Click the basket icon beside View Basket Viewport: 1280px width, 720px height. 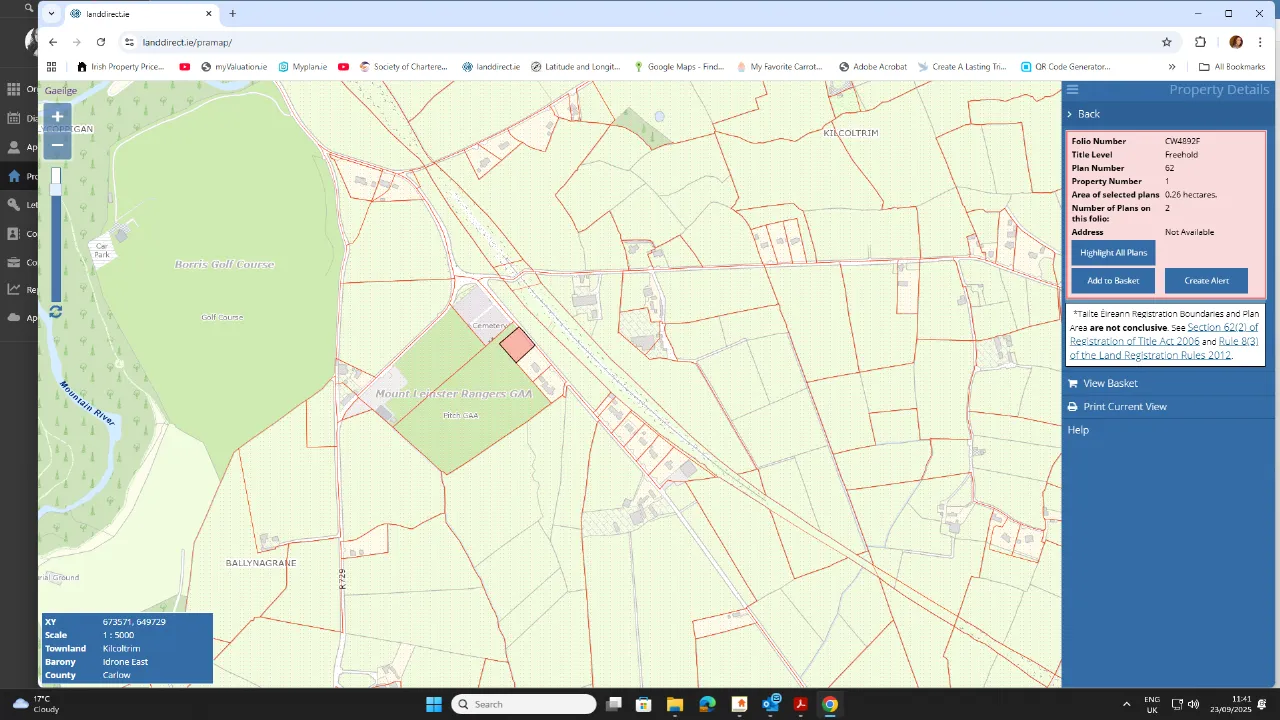coord(1072,383)
